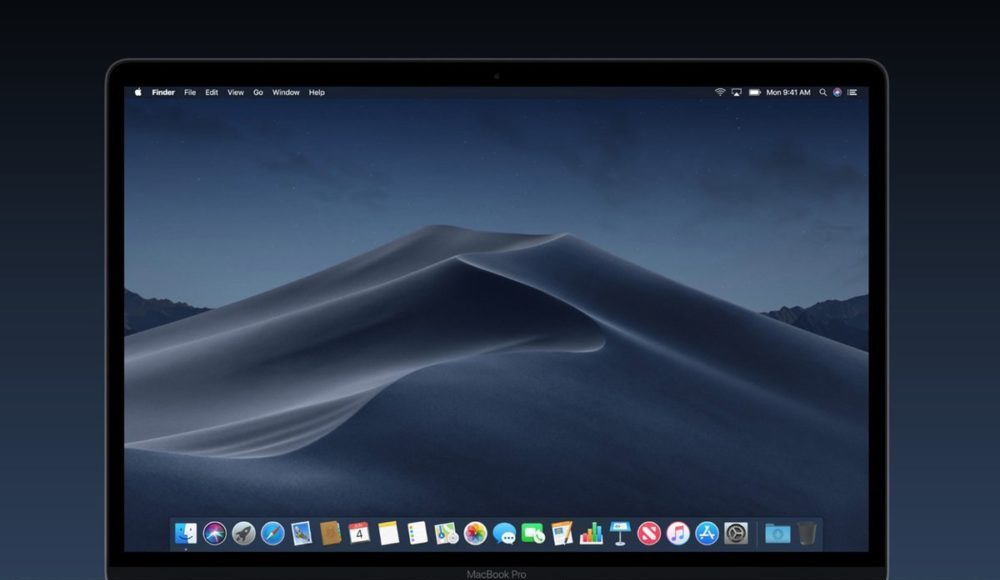Open the AirPlay display menu icon
The width and height of the screenshot is (1000, 580).
click(737, 93)
